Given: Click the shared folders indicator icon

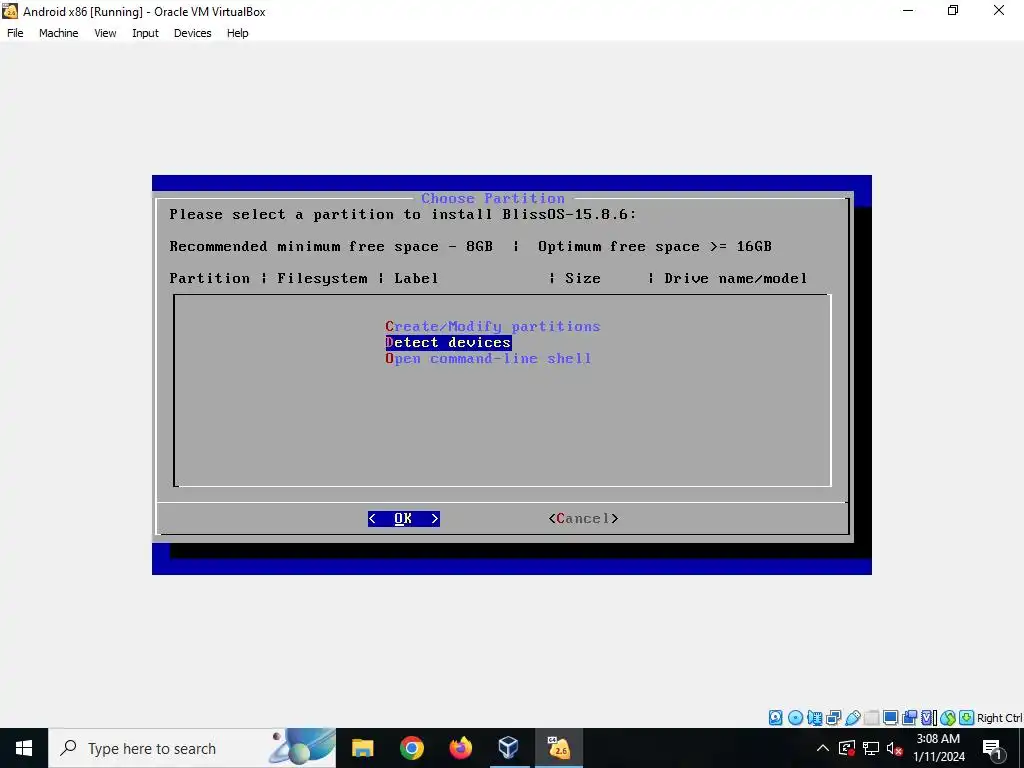Looking at the screenshot, I should (871, 718).
